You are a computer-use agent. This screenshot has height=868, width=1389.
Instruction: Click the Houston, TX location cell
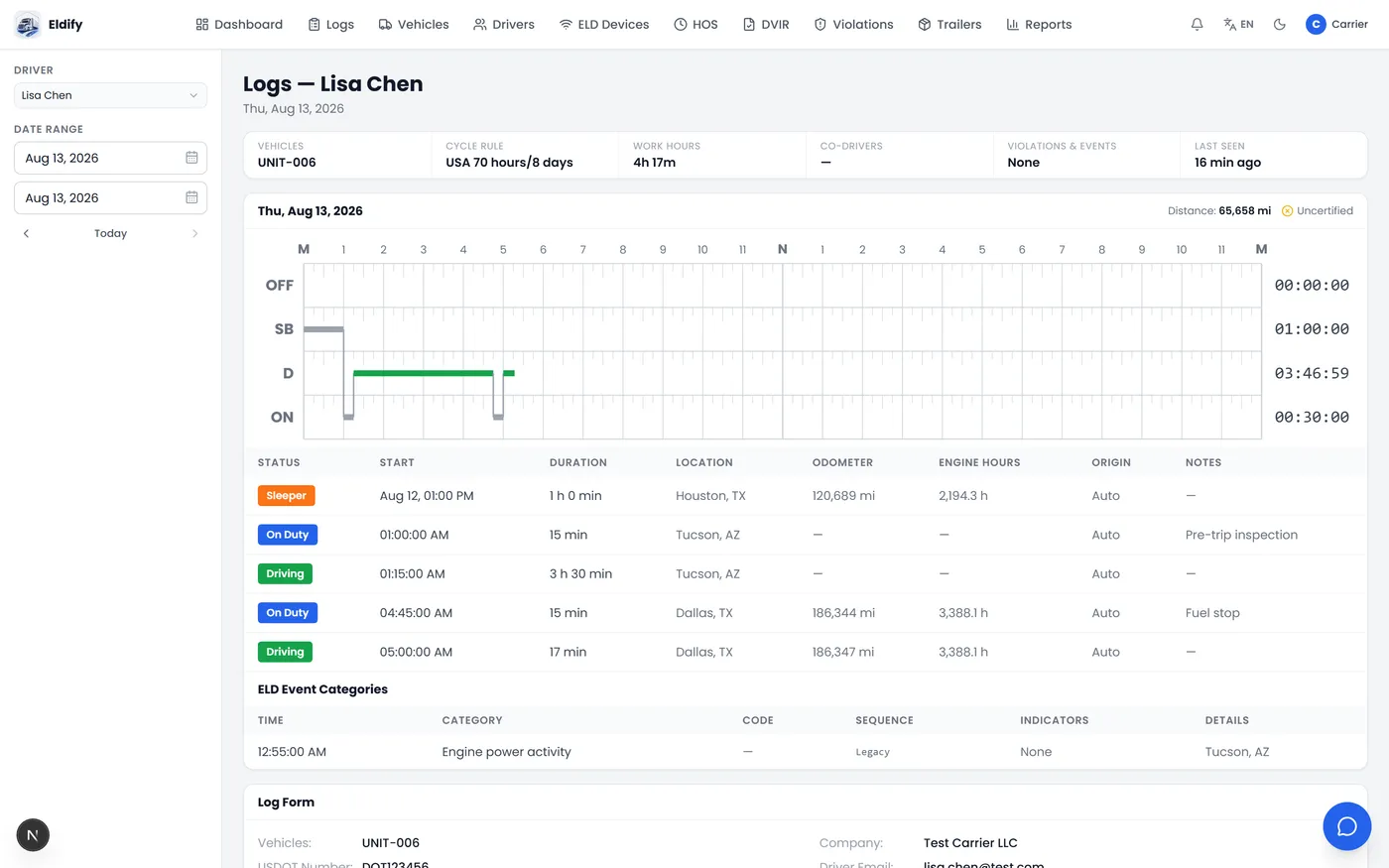point(710,496)
